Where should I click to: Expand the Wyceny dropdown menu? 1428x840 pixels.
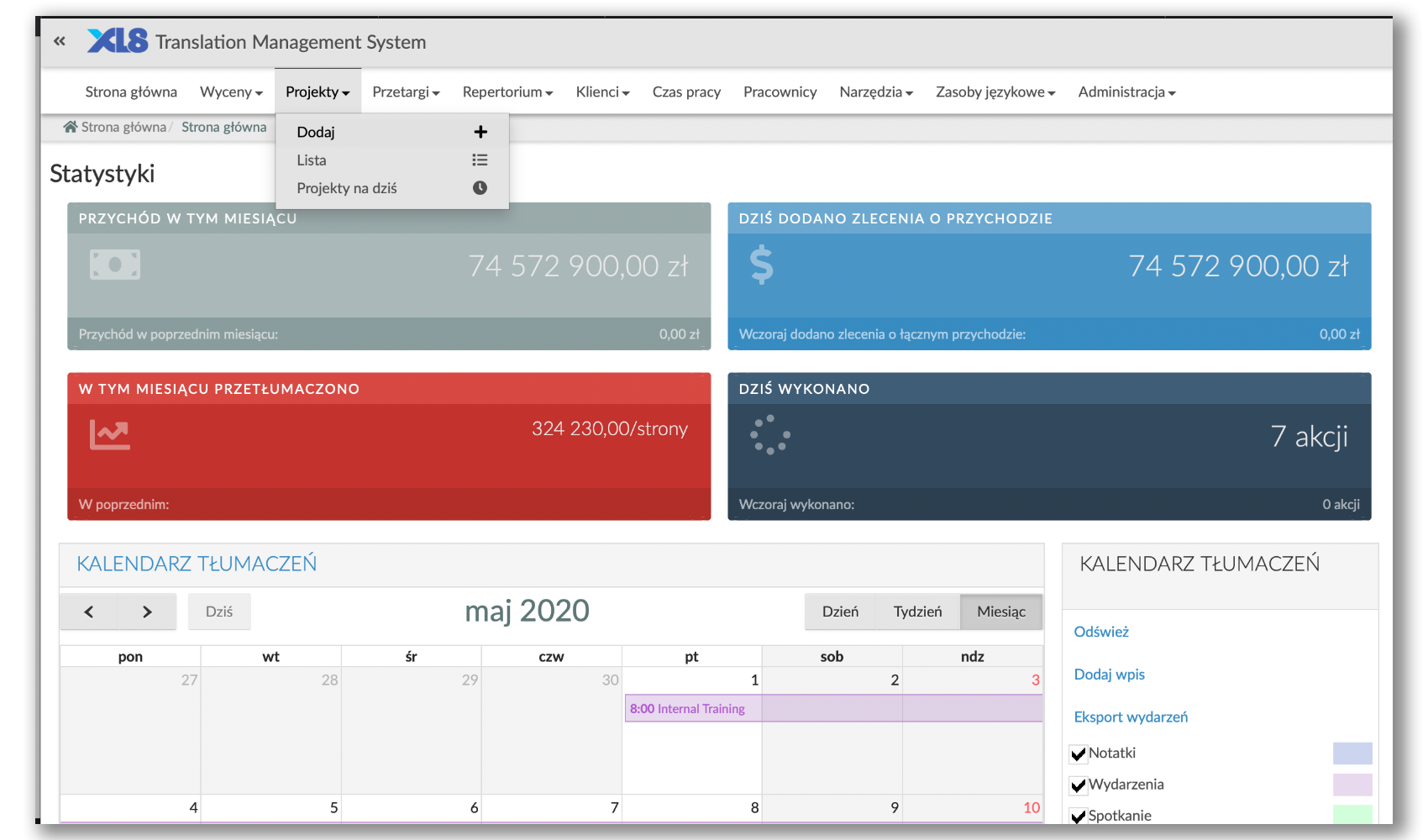pyautogui.click(x=231, y=92)
